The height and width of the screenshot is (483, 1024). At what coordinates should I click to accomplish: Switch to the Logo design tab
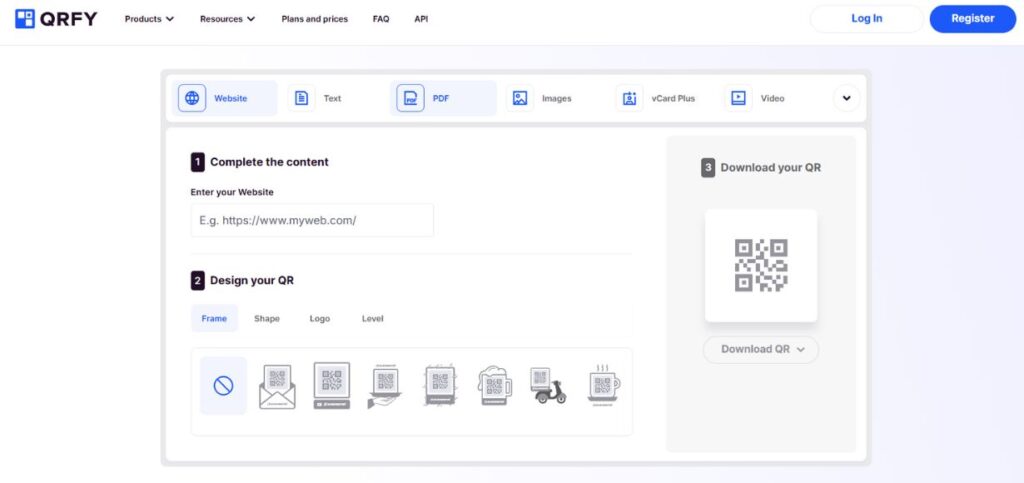tap(320, 319)
